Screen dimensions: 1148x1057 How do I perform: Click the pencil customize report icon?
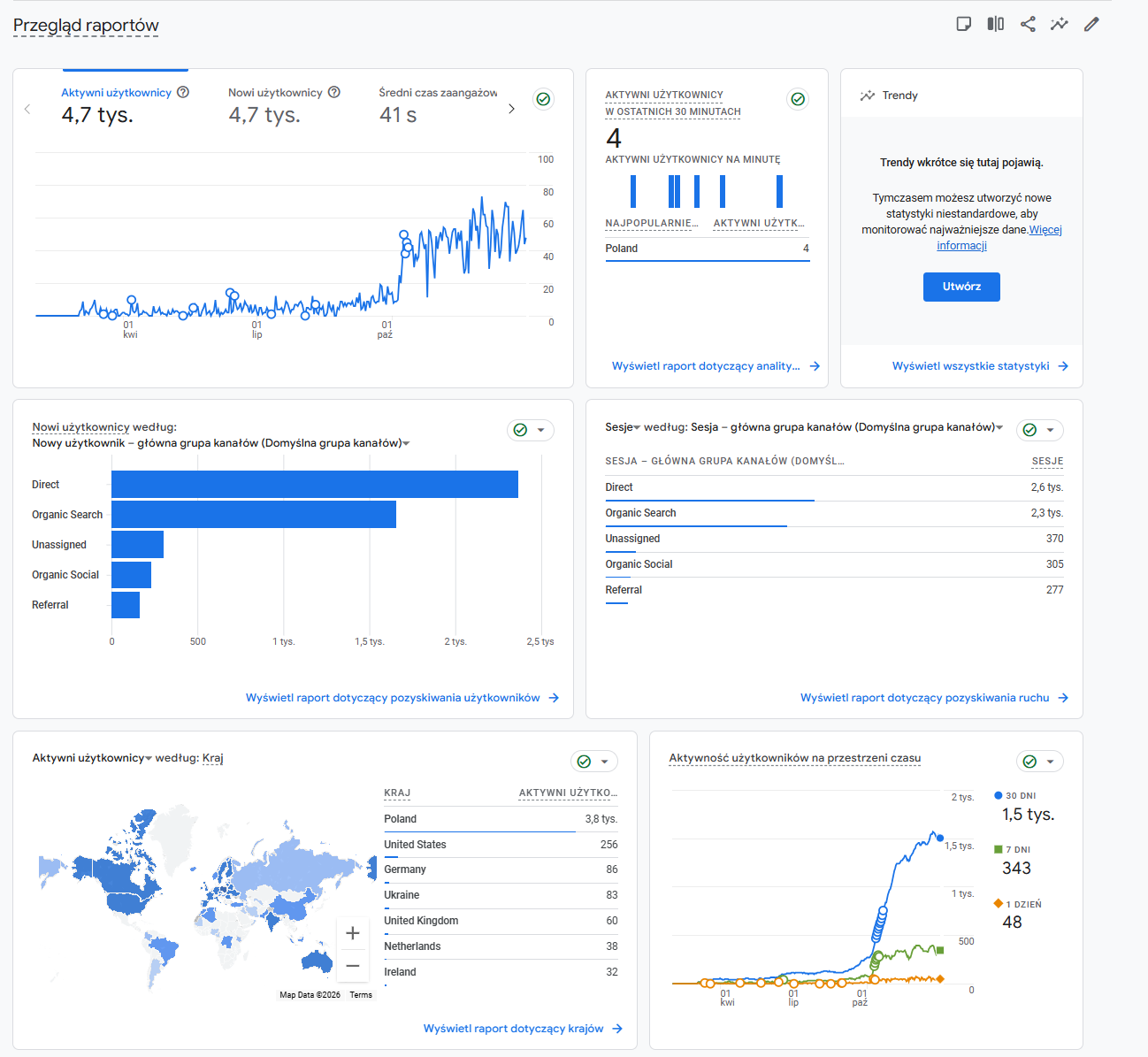(x=1091, y=24)
